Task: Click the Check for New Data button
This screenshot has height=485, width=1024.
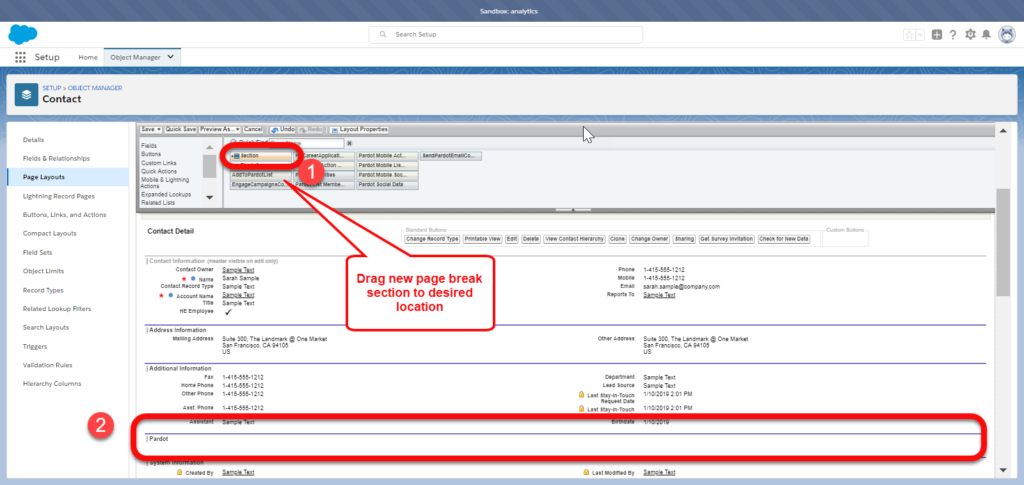Action: (x=784, y=240)
